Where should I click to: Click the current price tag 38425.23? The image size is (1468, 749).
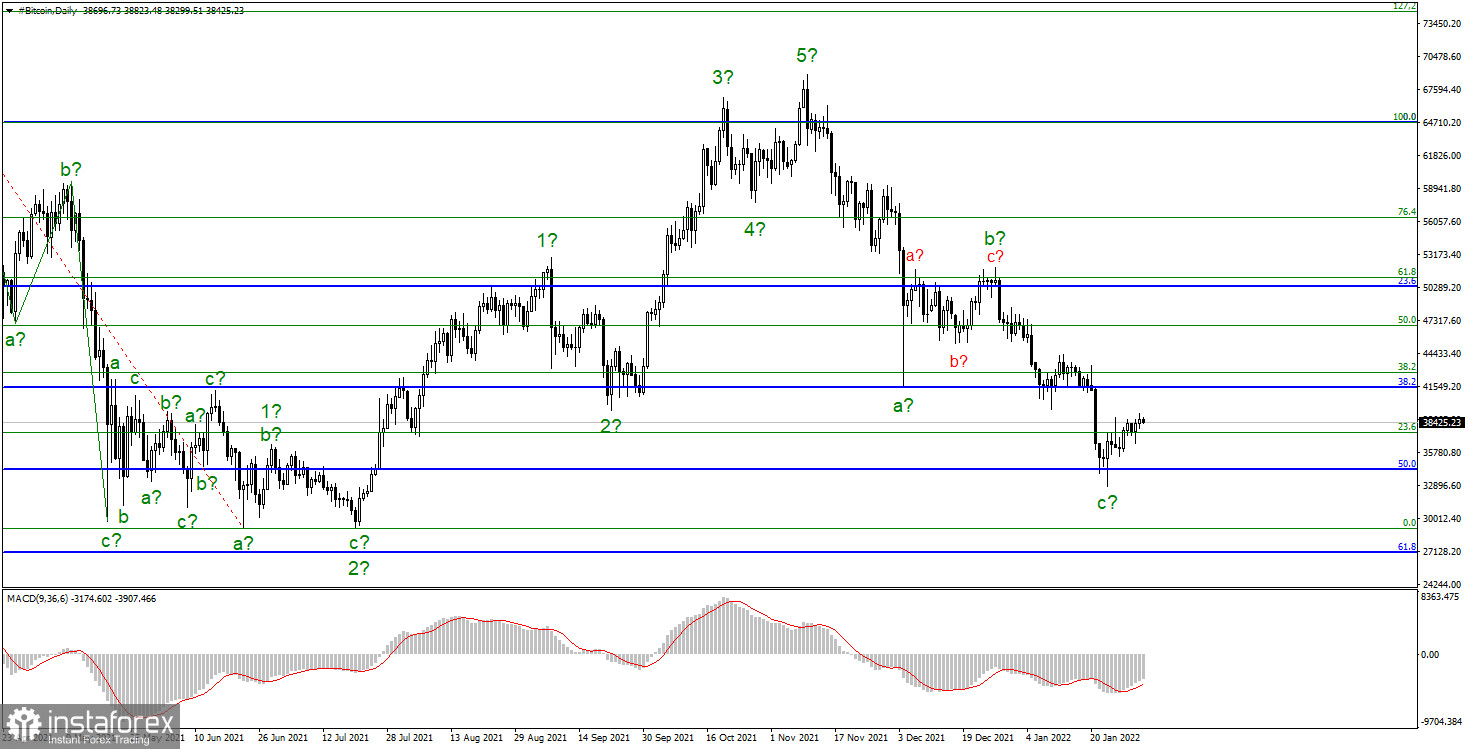coord(1443,422)
